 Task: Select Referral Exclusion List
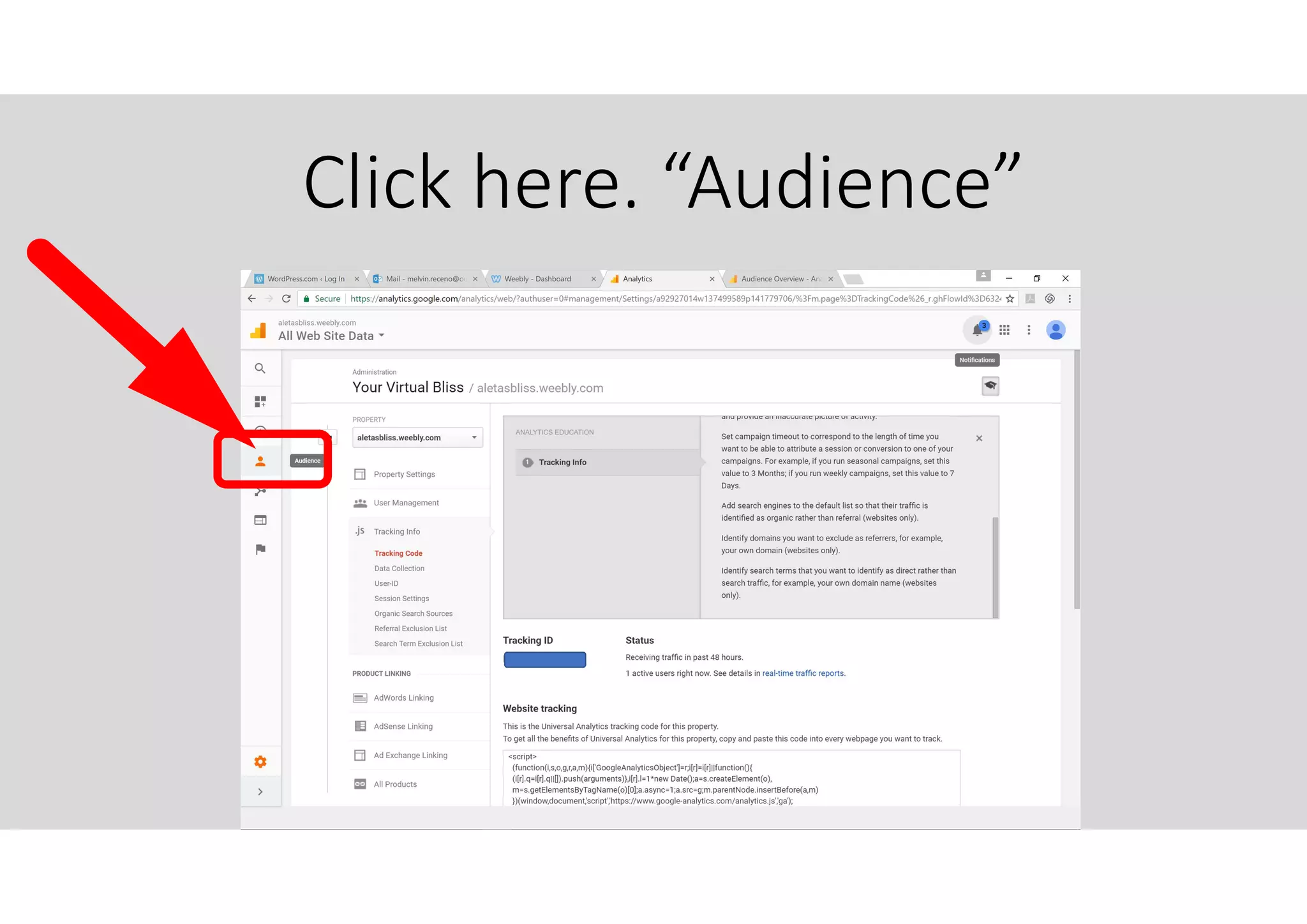[410, 629]
